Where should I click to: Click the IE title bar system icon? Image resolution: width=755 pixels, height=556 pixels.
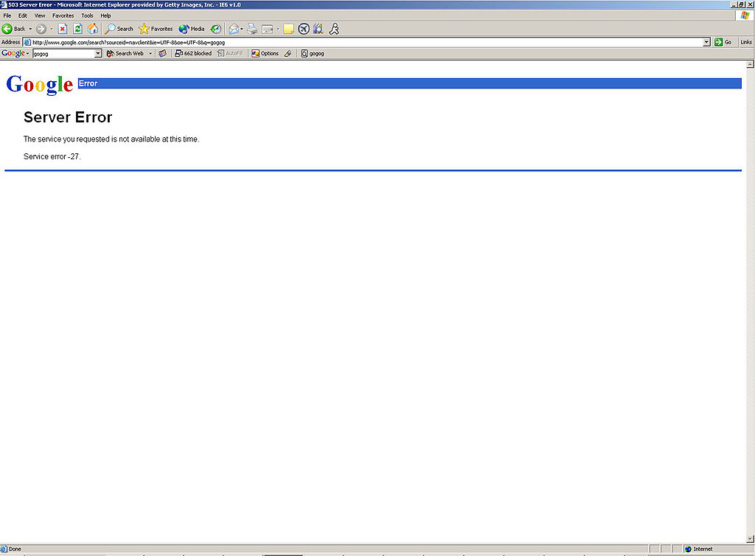coord(4,4)
